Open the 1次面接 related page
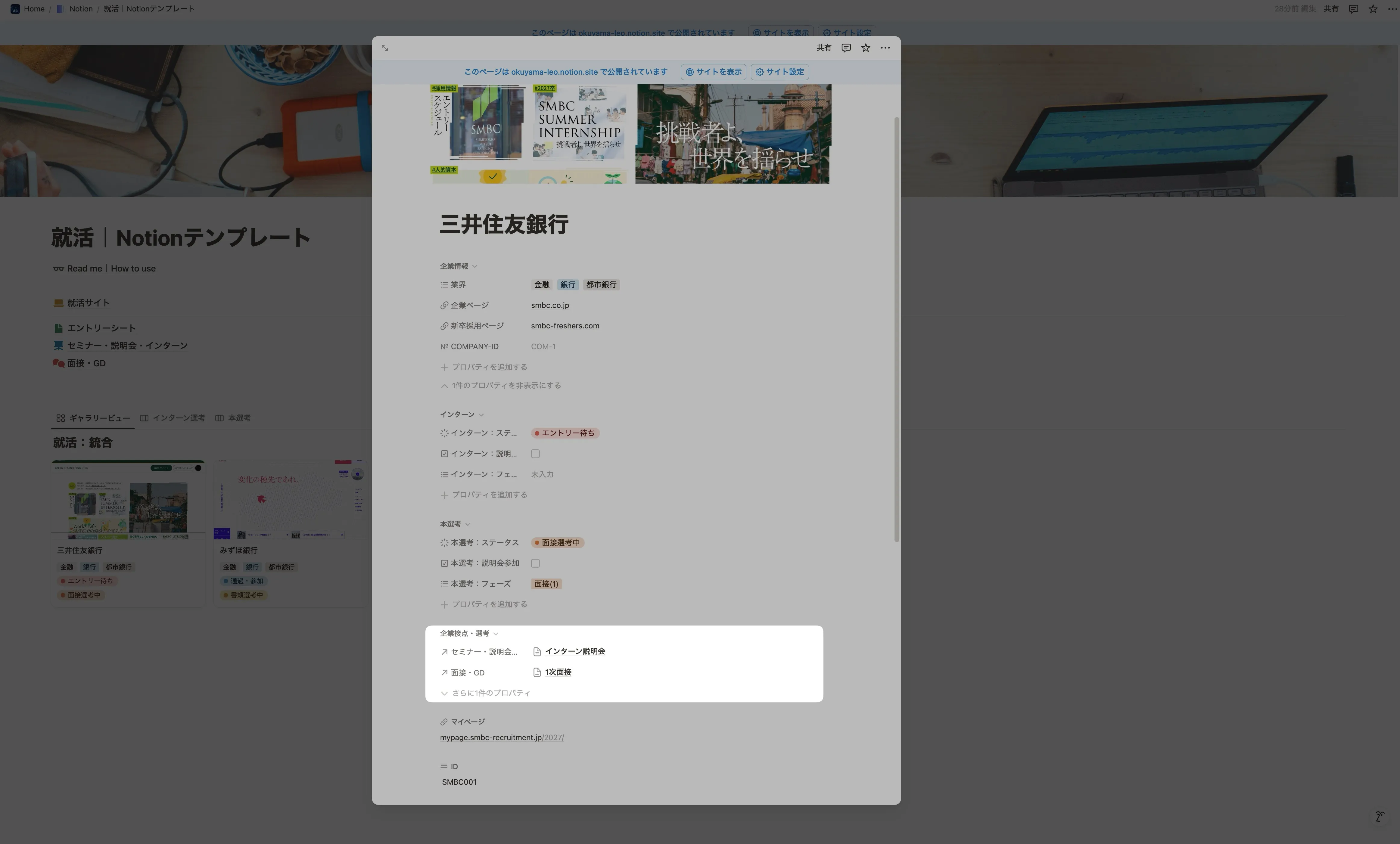 tap(558, 672)
